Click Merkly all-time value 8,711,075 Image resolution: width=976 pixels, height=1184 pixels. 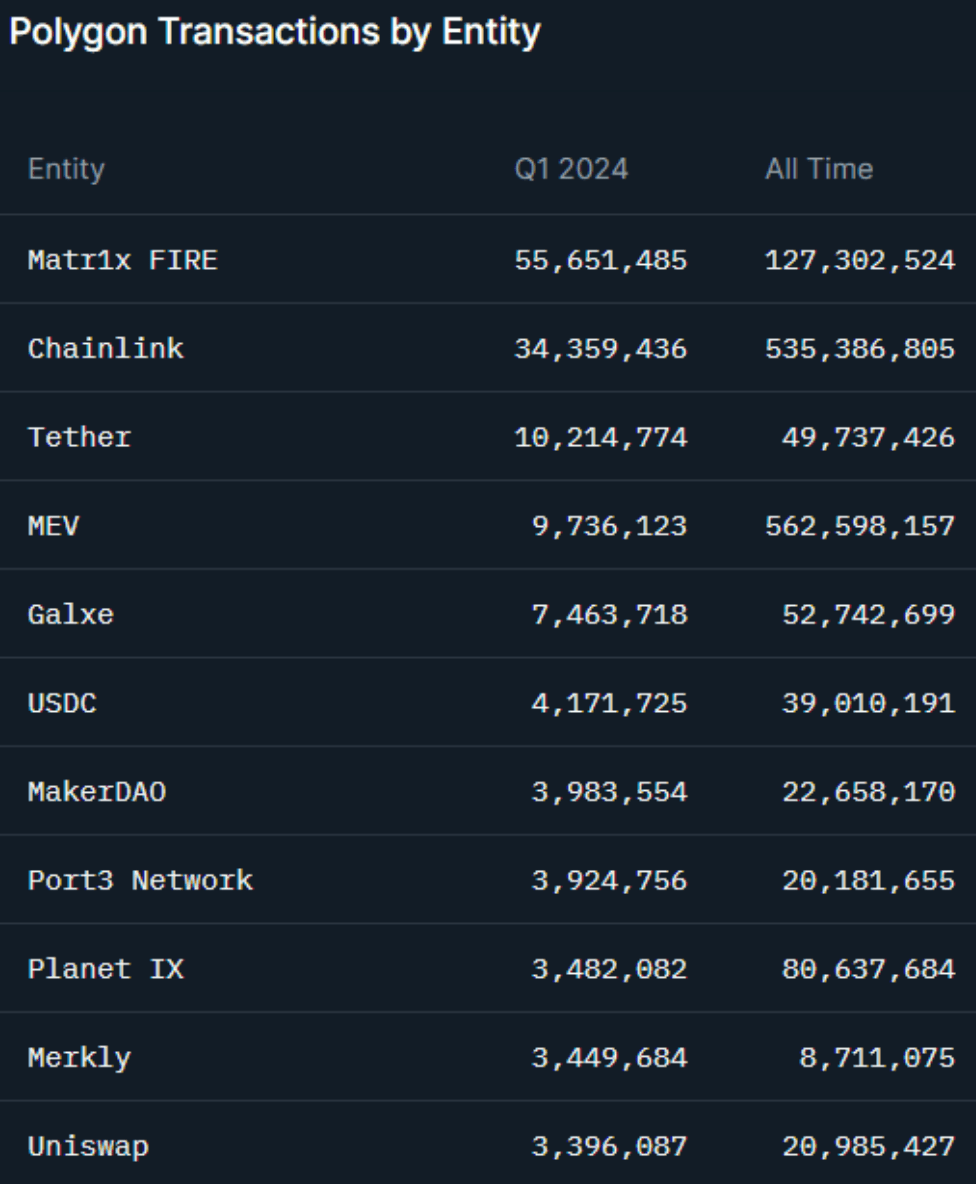876,1058
